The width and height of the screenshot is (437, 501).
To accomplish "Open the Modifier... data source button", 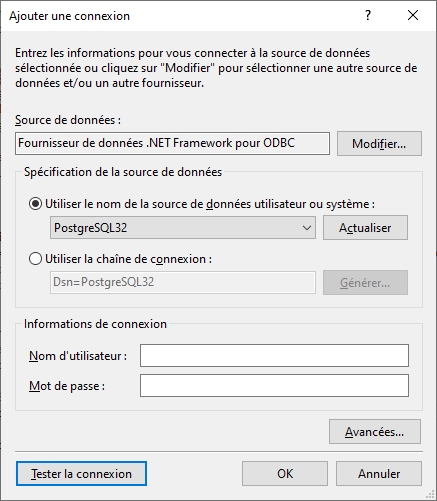I will (379, 144).
